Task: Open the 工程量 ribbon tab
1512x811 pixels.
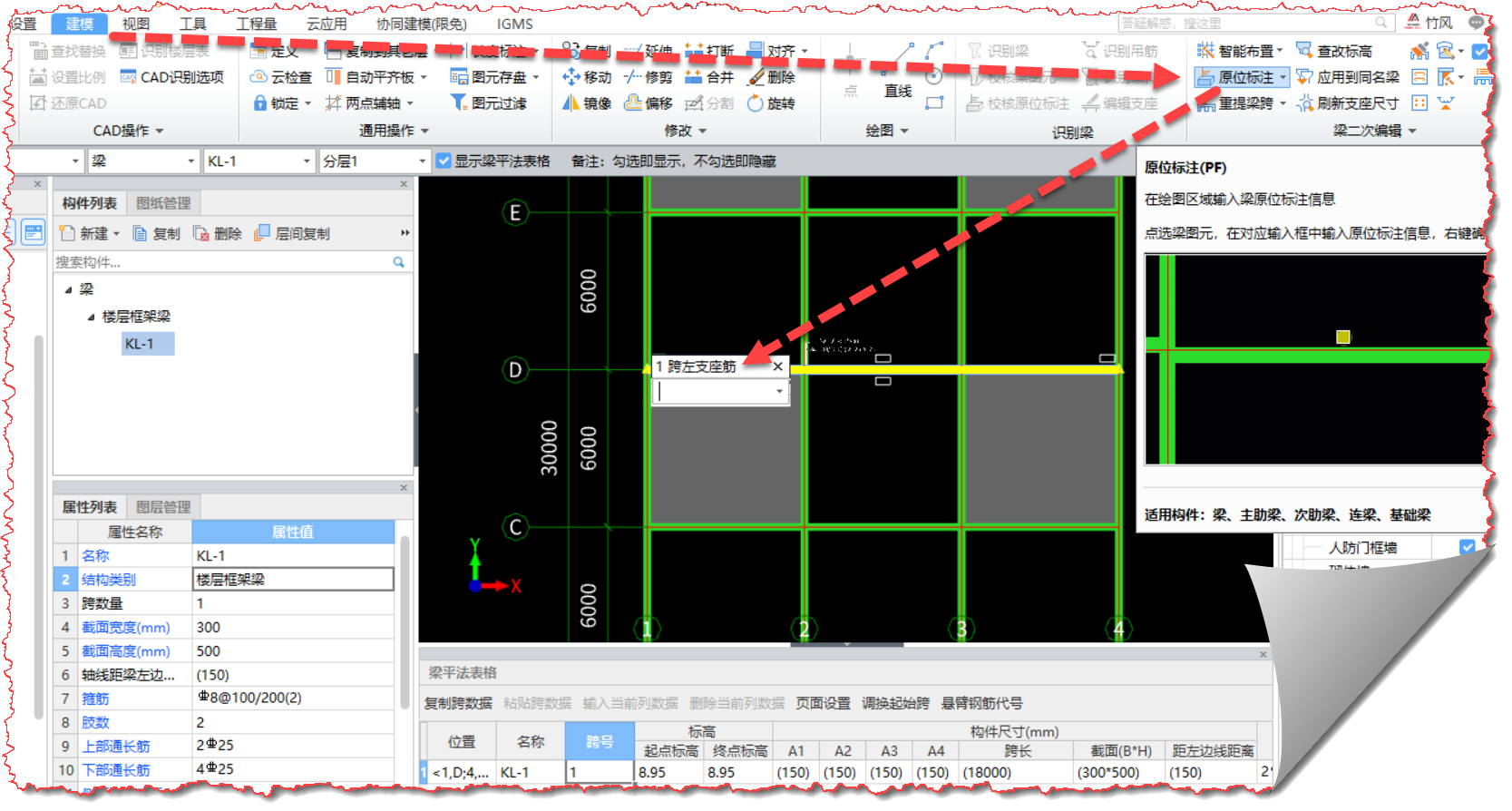Action: [x=256, y=24]
